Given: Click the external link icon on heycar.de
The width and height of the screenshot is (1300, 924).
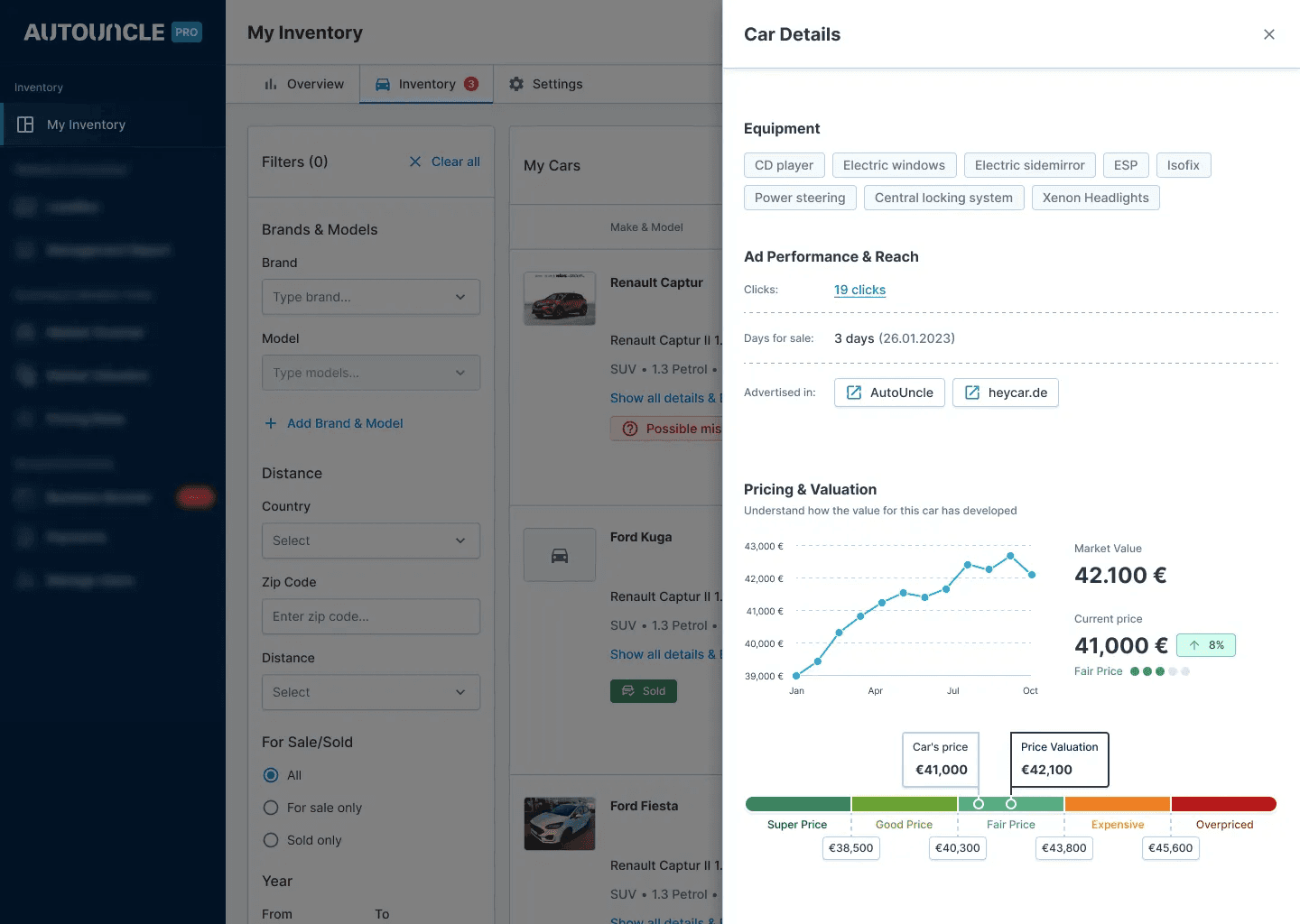Looking at the screenshot, I should [x=972, y=393].
